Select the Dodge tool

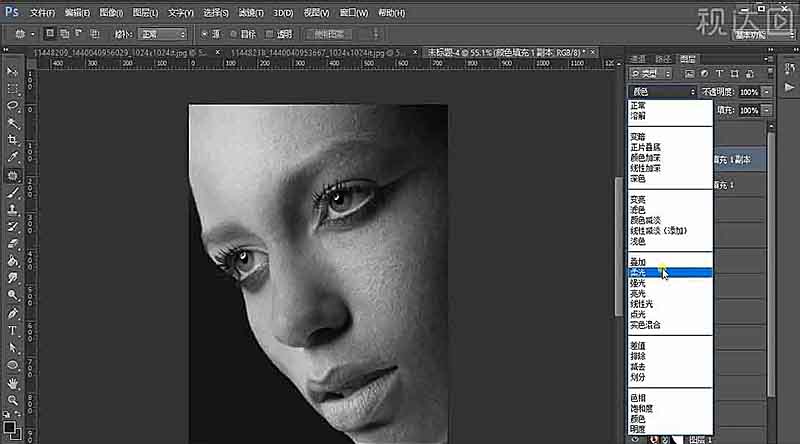pyautogui.click(x=12, y=296)
